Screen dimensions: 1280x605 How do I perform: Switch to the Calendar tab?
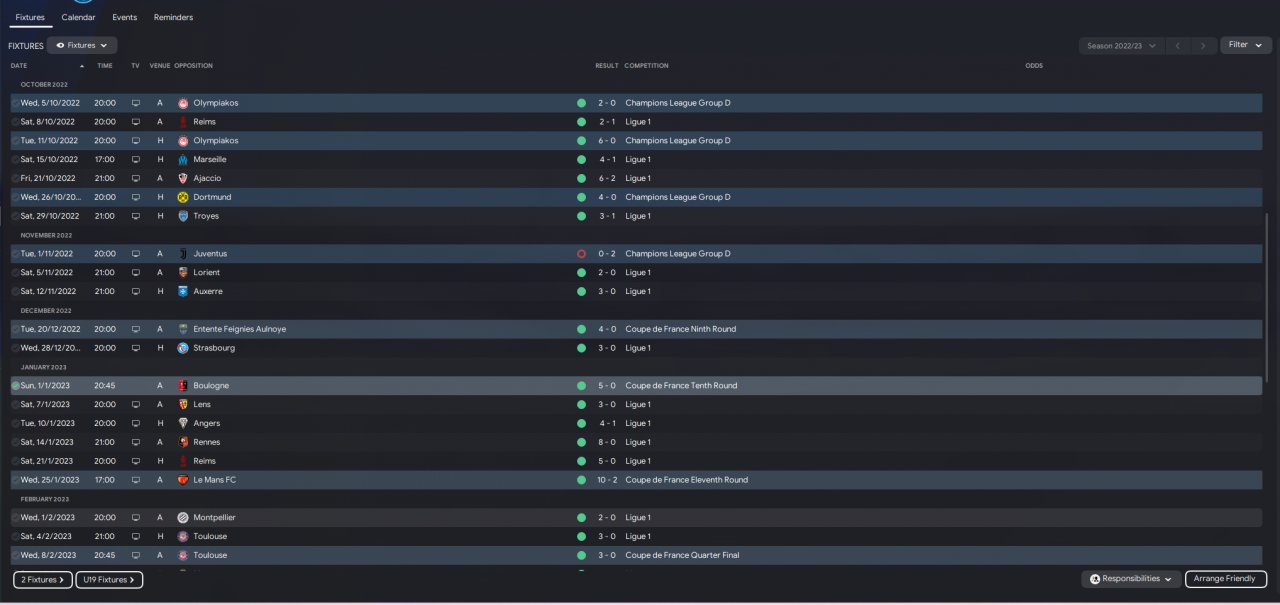click(78, 17)
